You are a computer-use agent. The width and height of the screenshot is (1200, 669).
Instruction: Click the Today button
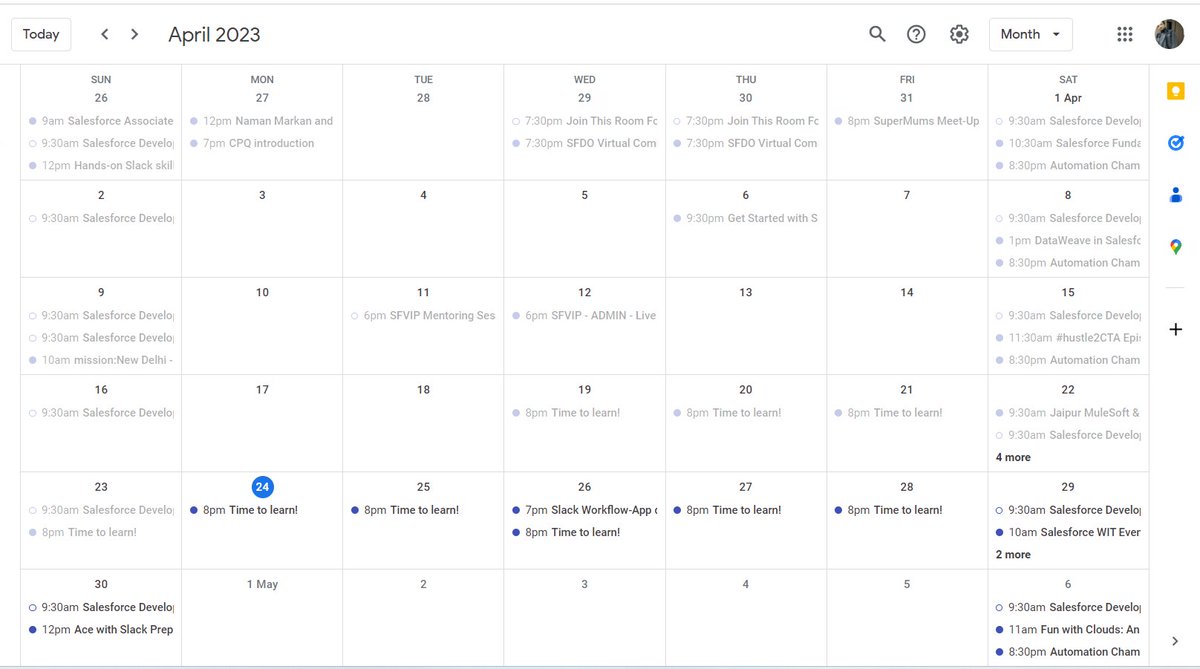[41, 34]
